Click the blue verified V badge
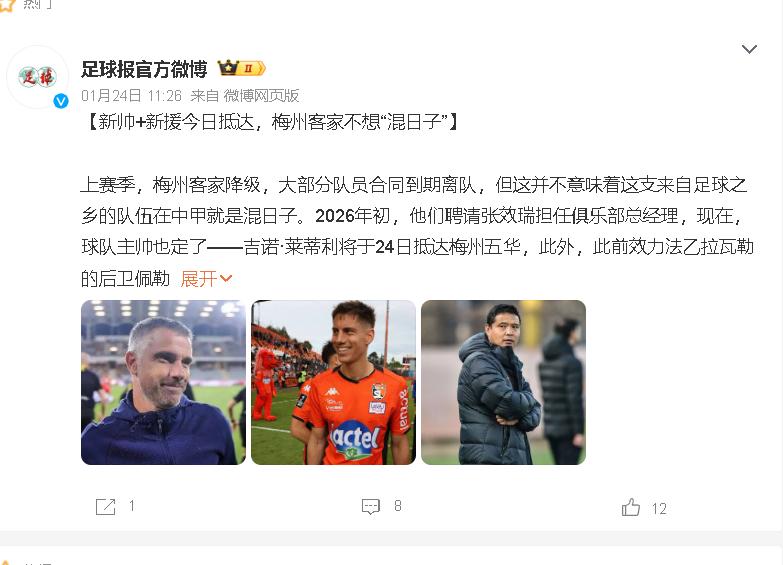 click(61, 101)
